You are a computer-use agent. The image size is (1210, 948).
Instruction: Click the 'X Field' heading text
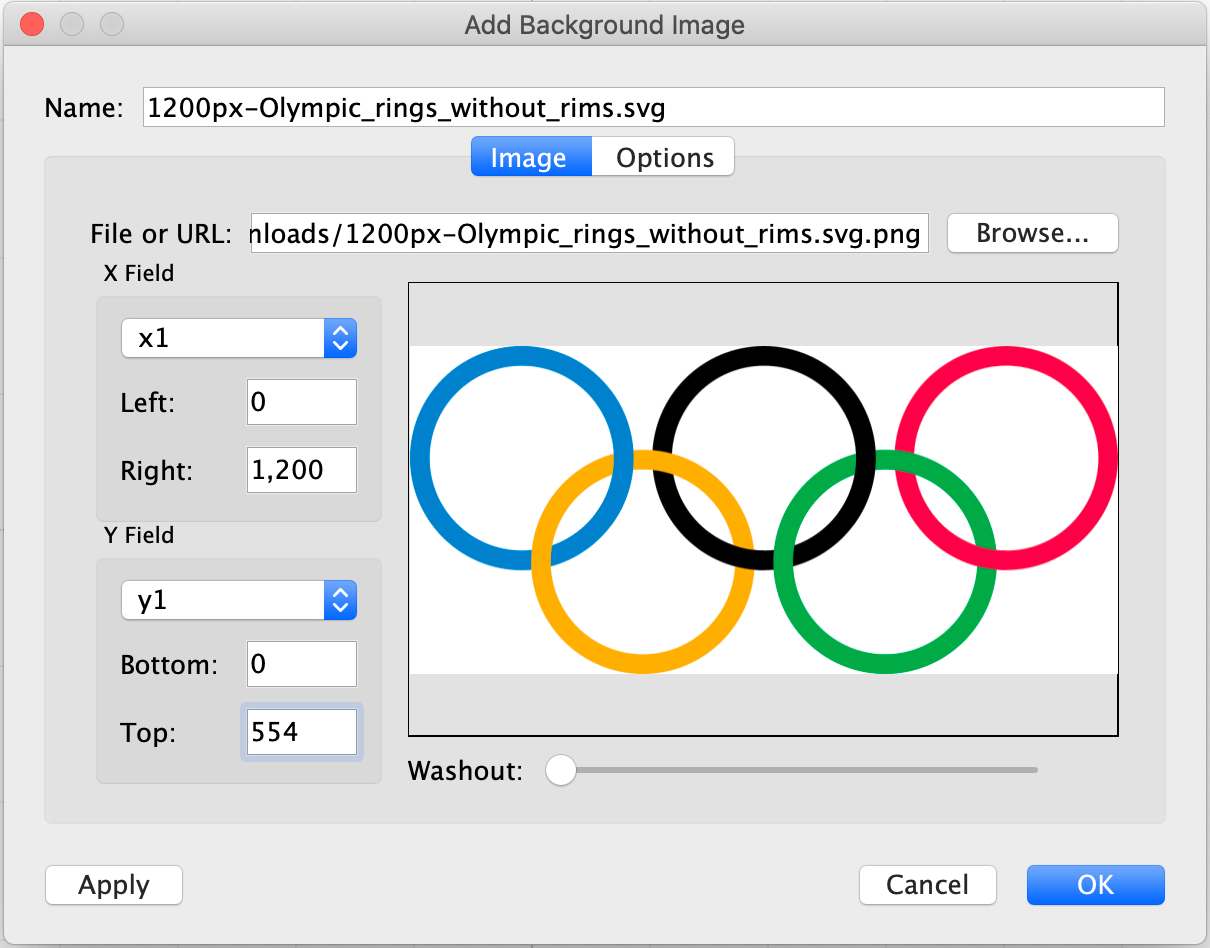pos(138,273)
